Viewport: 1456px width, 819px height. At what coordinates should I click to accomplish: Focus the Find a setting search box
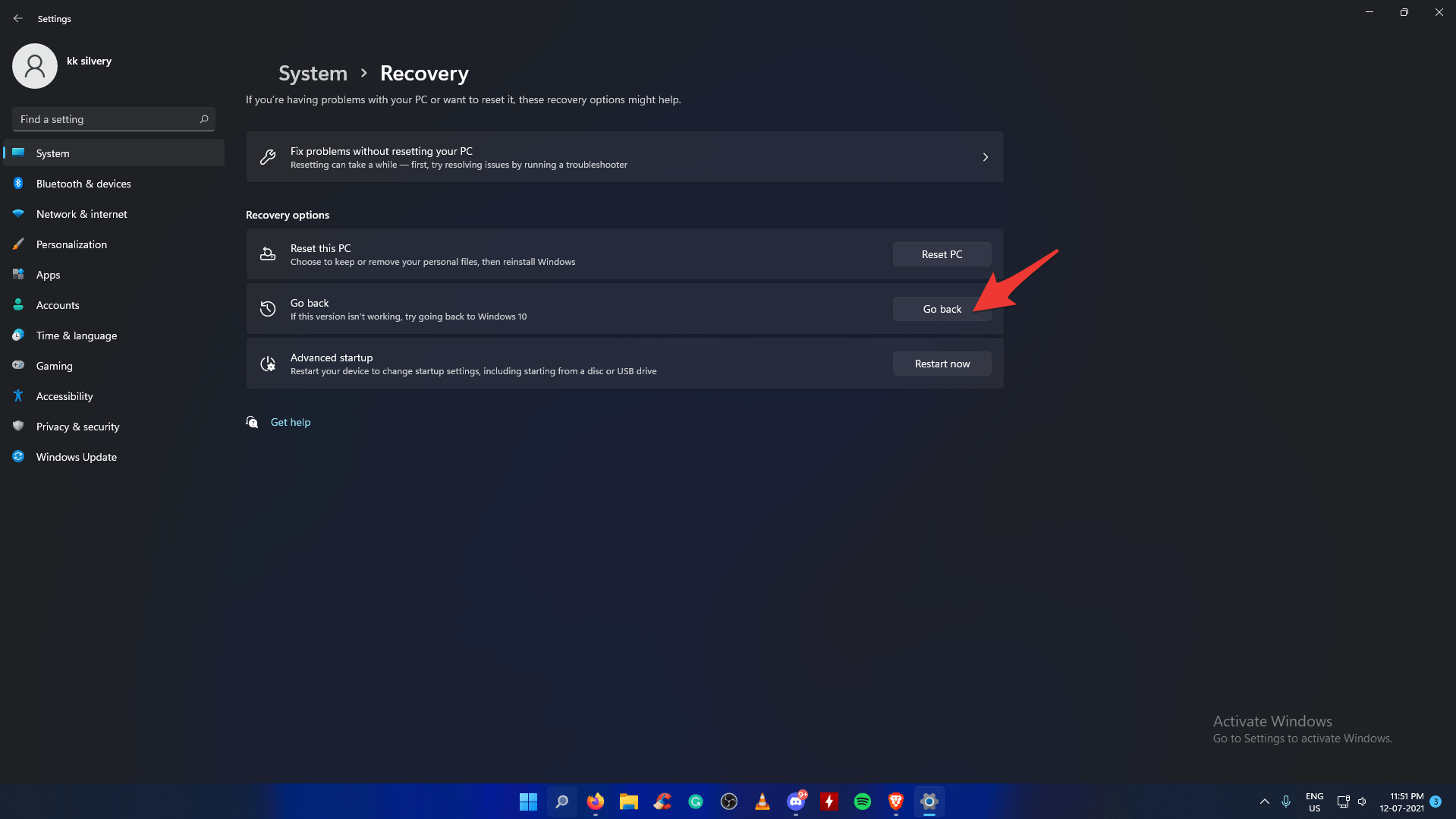(x=106, y=119)
